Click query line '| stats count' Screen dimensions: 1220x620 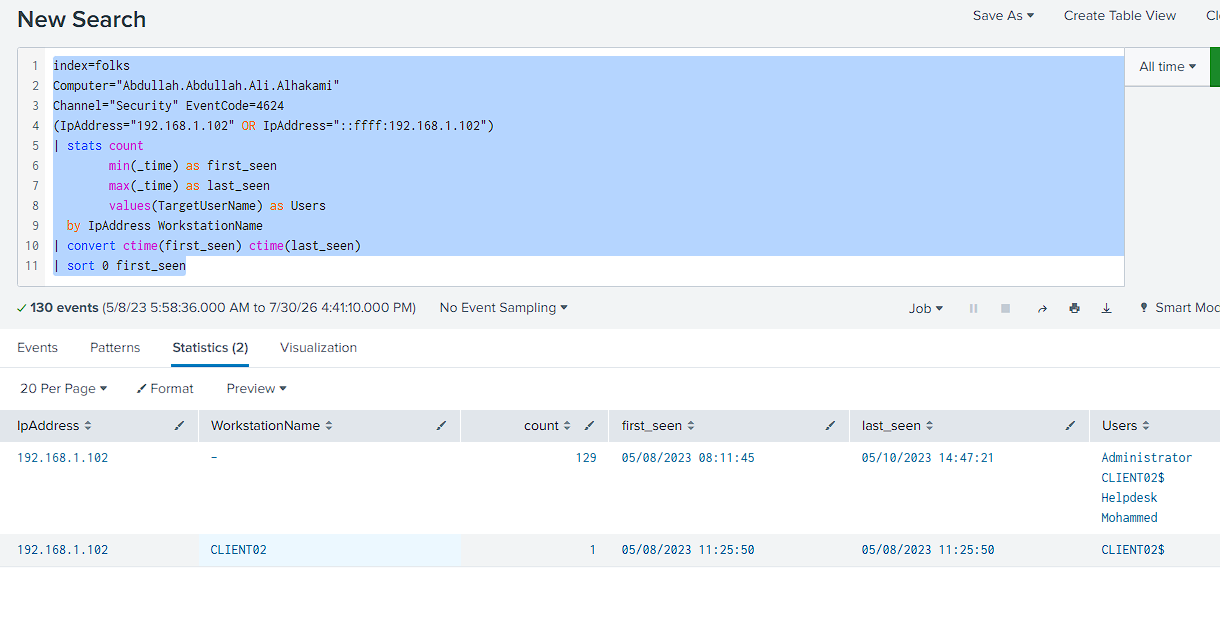click(98, 146)
